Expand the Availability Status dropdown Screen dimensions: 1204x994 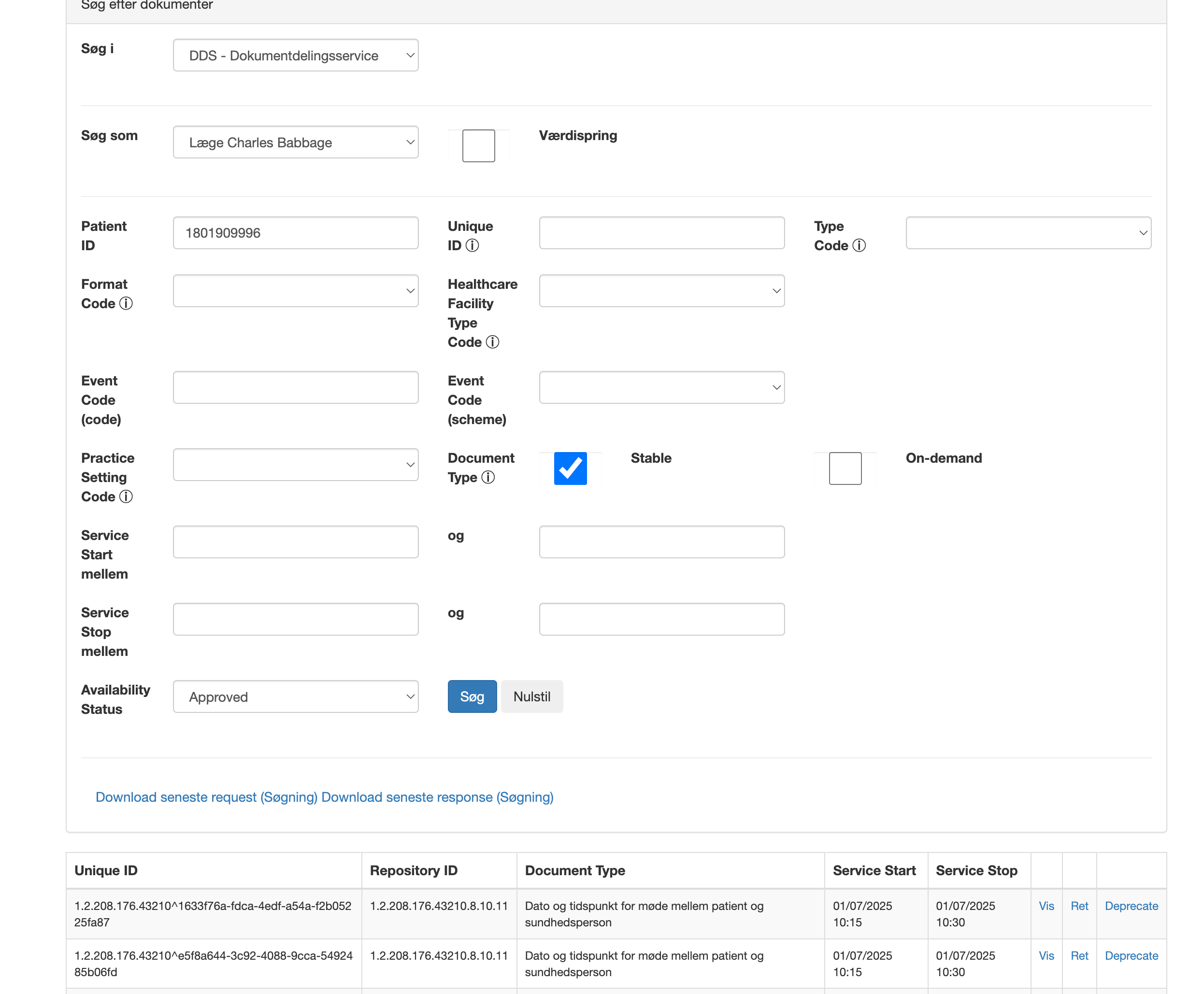click(296, 697)
